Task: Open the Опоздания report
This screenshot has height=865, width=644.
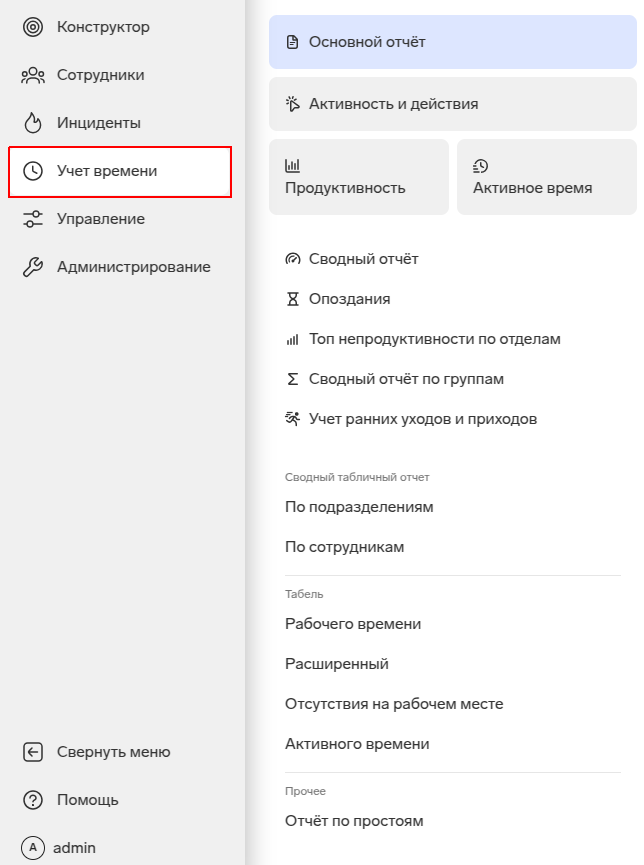Action: click(x=349, y=299)
